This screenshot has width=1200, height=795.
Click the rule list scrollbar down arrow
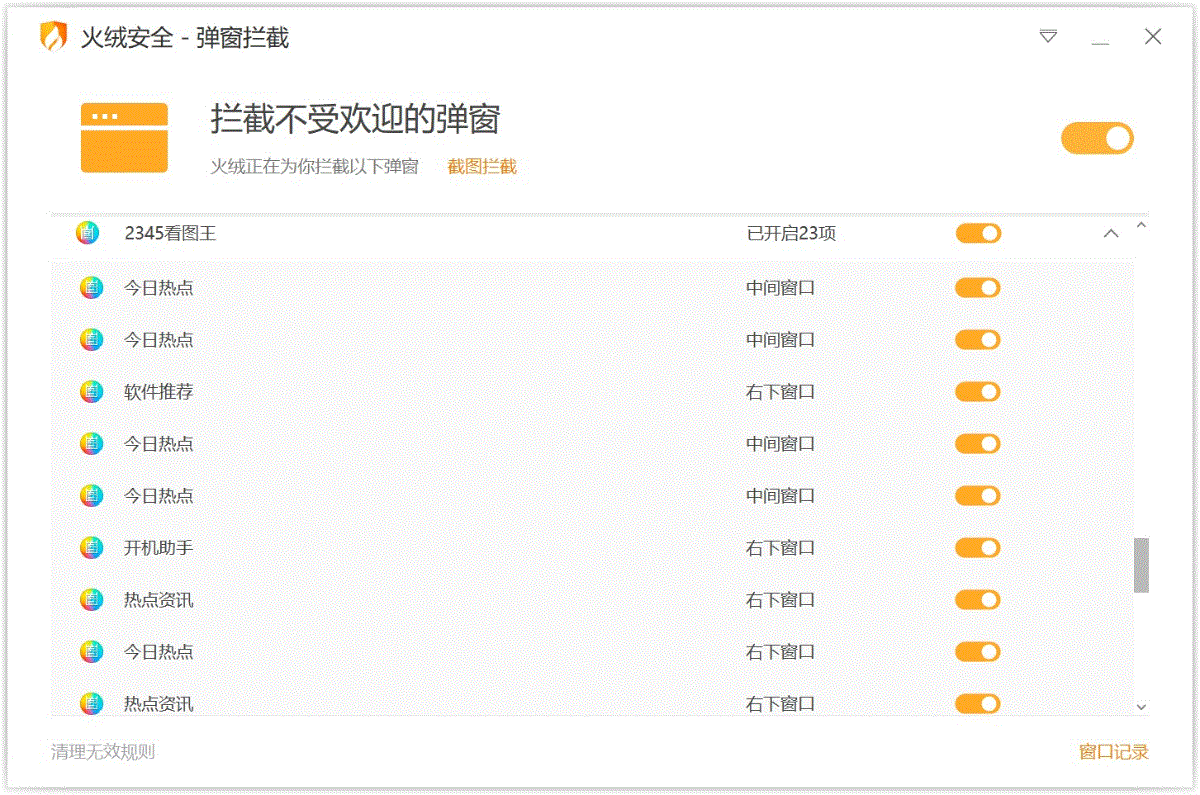pyautogui.click(x=1141, y=707)
